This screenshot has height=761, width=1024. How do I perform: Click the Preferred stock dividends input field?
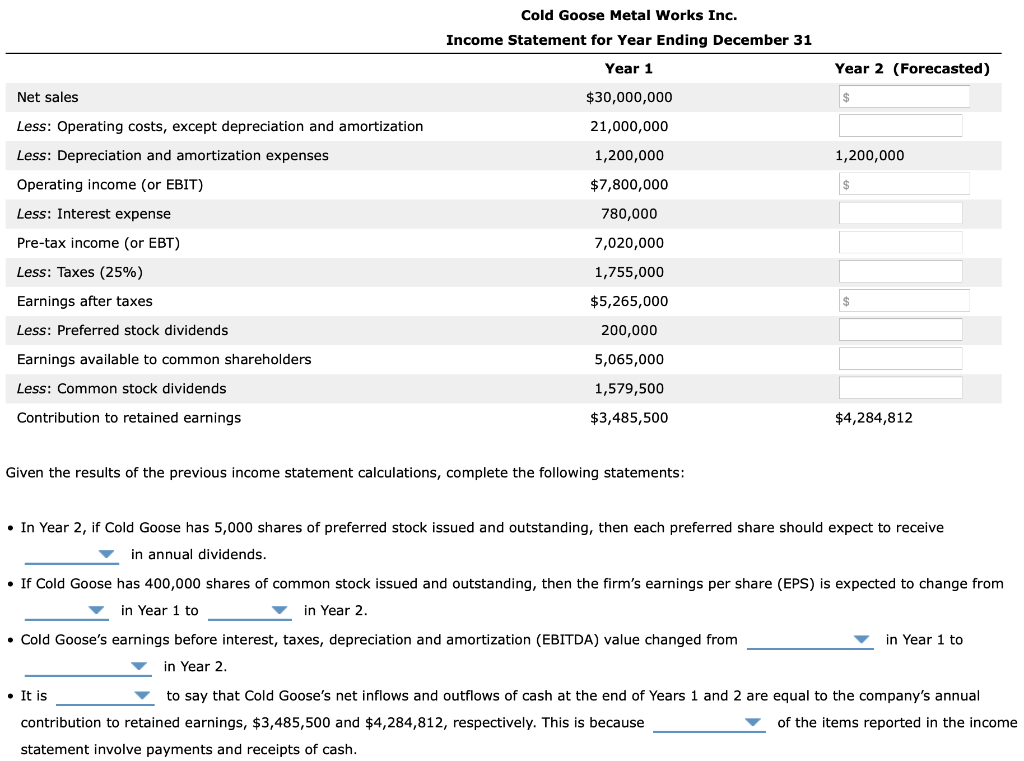pos(900,329)
